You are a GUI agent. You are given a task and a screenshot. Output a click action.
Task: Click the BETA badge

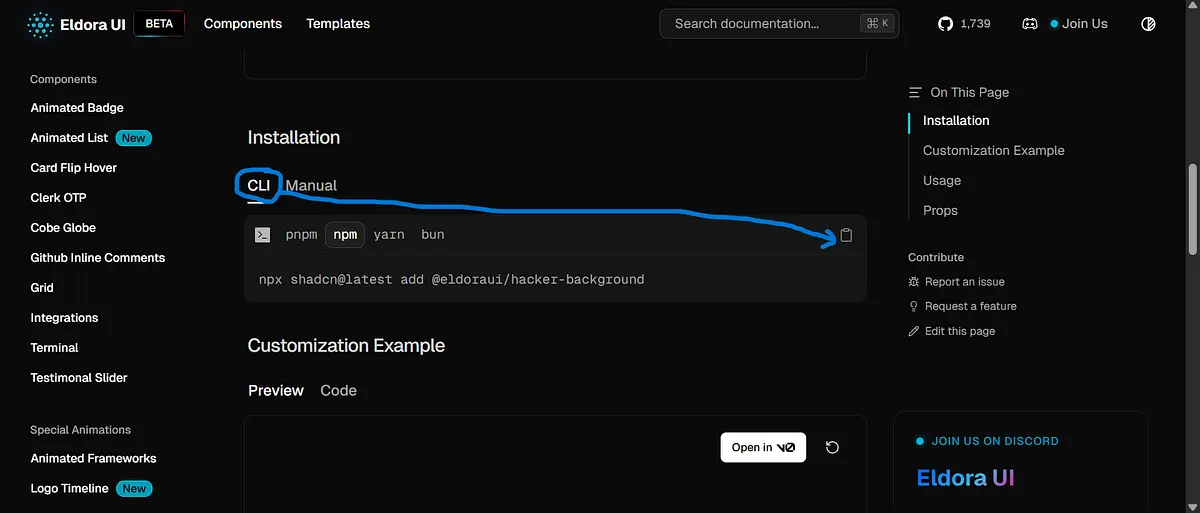pyautogui.click(x=159, y=24)
